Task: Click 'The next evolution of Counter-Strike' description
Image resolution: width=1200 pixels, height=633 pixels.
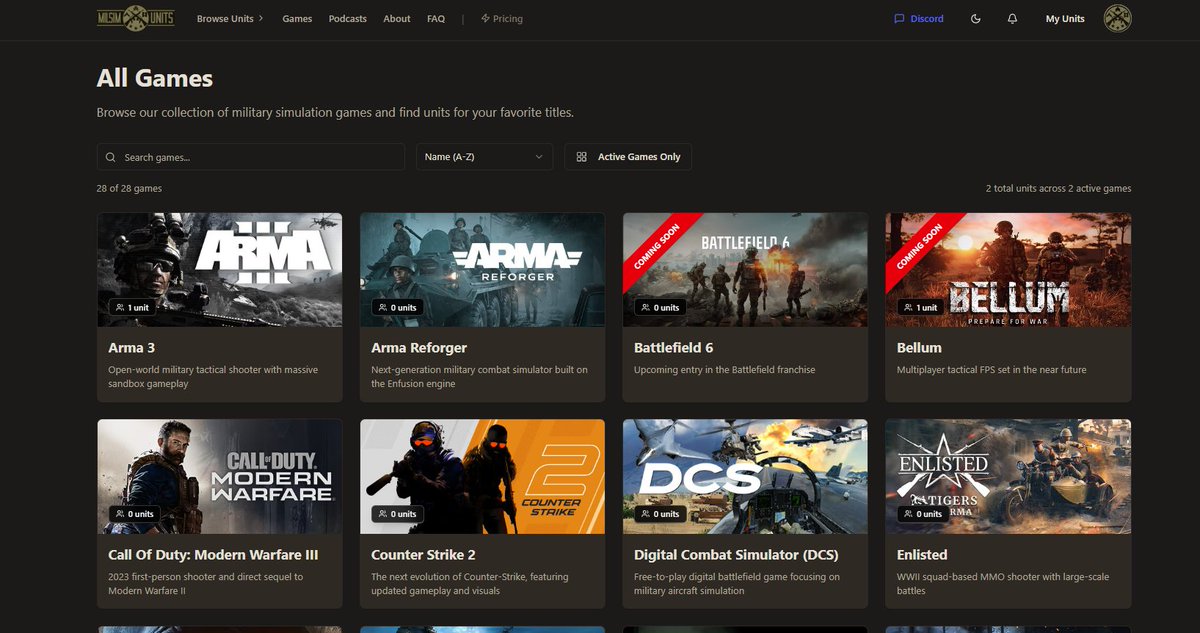Action: pos(471,583)
